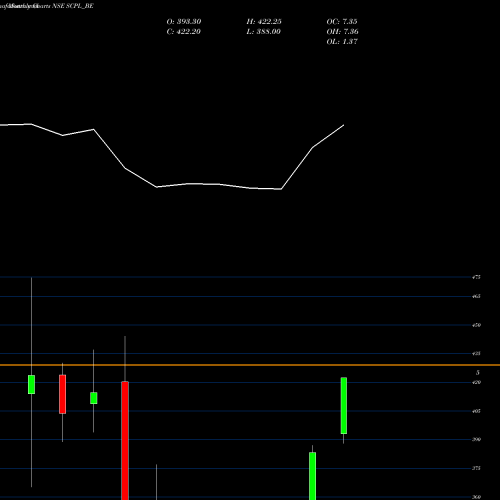This screenshot has height=500, width=500.
Task: Click the 435 price axis label
Action: [x=476, y=353]
